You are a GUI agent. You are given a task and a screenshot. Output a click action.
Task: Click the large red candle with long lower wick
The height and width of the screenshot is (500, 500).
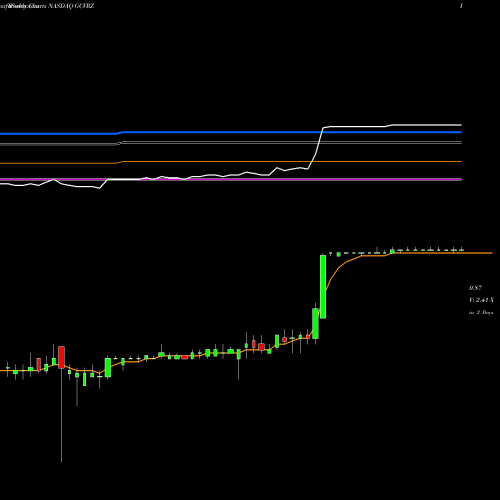[61, 357]
